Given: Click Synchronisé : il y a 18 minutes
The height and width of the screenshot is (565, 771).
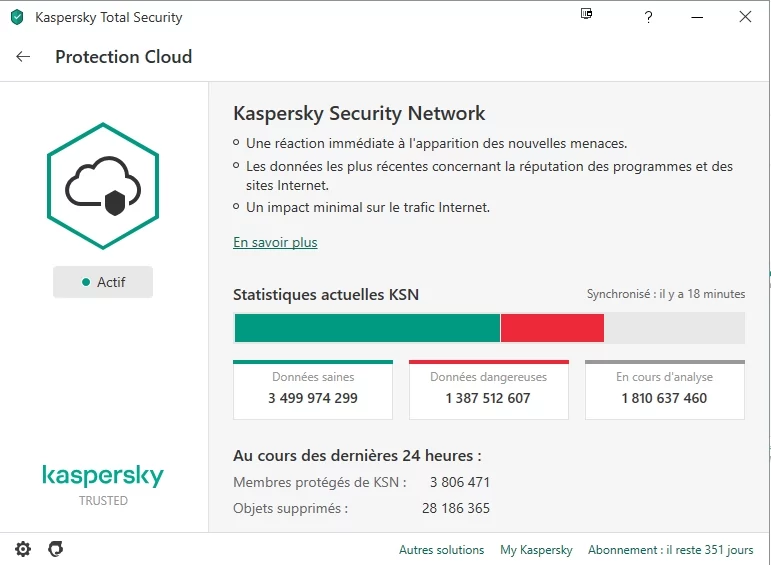Looking at the screenshot, I should point(666,294).
